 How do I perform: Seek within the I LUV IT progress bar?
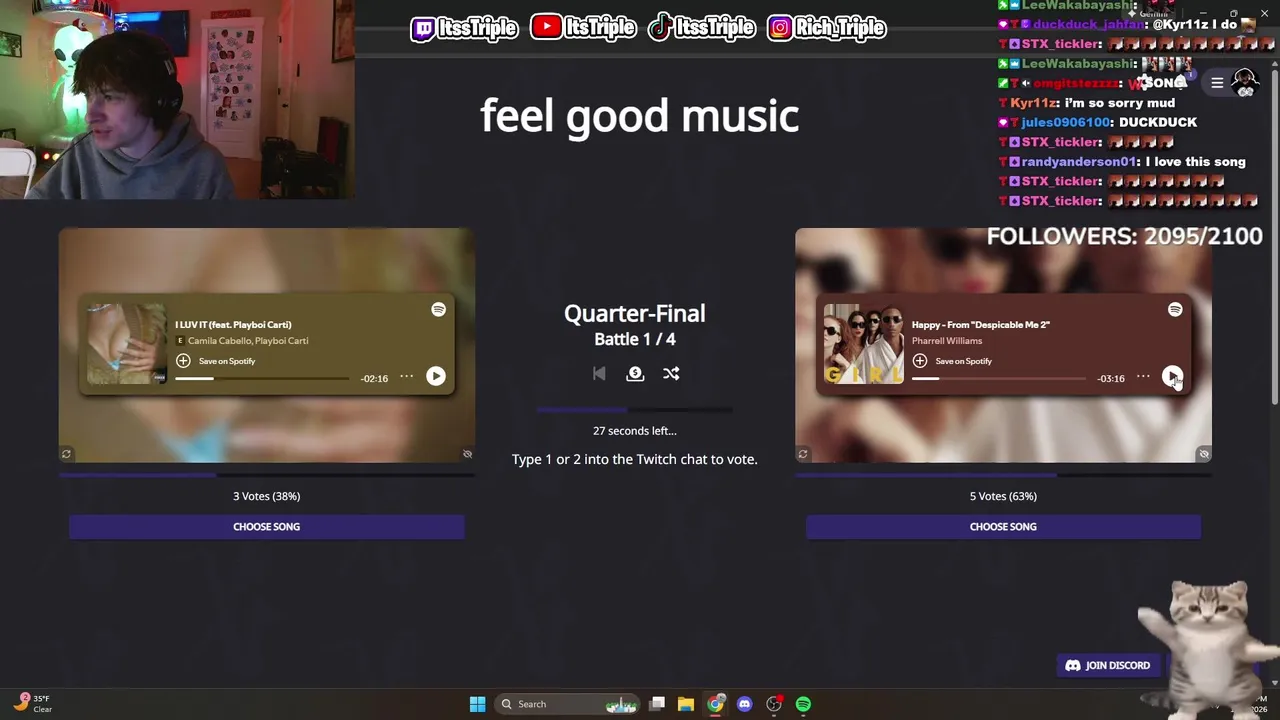click(x=262, y=379)
